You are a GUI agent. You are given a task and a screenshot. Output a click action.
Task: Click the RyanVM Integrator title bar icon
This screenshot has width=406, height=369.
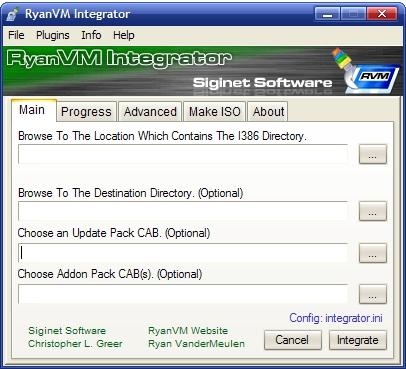(13, 14)
